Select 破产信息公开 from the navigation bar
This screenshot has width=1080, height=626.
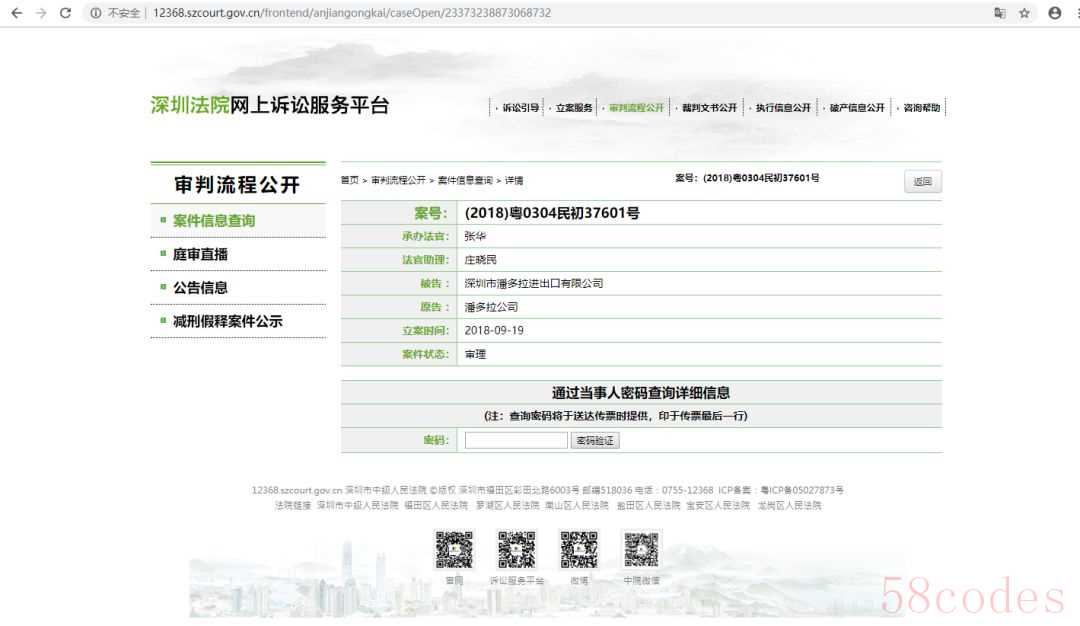click(x=857, y=108)
